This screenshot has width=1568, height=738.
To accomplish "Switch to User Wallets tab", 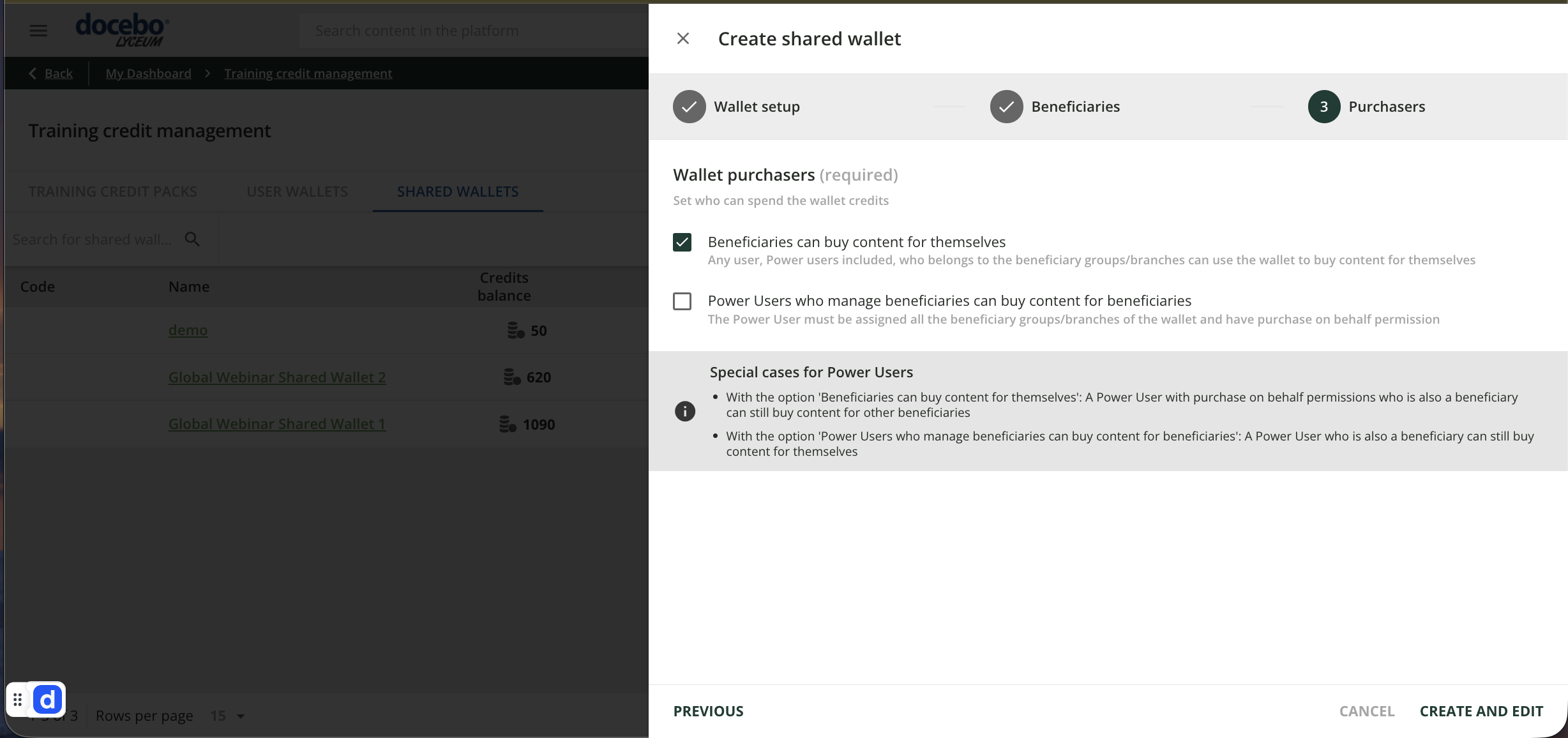I will tap(297, 192).
